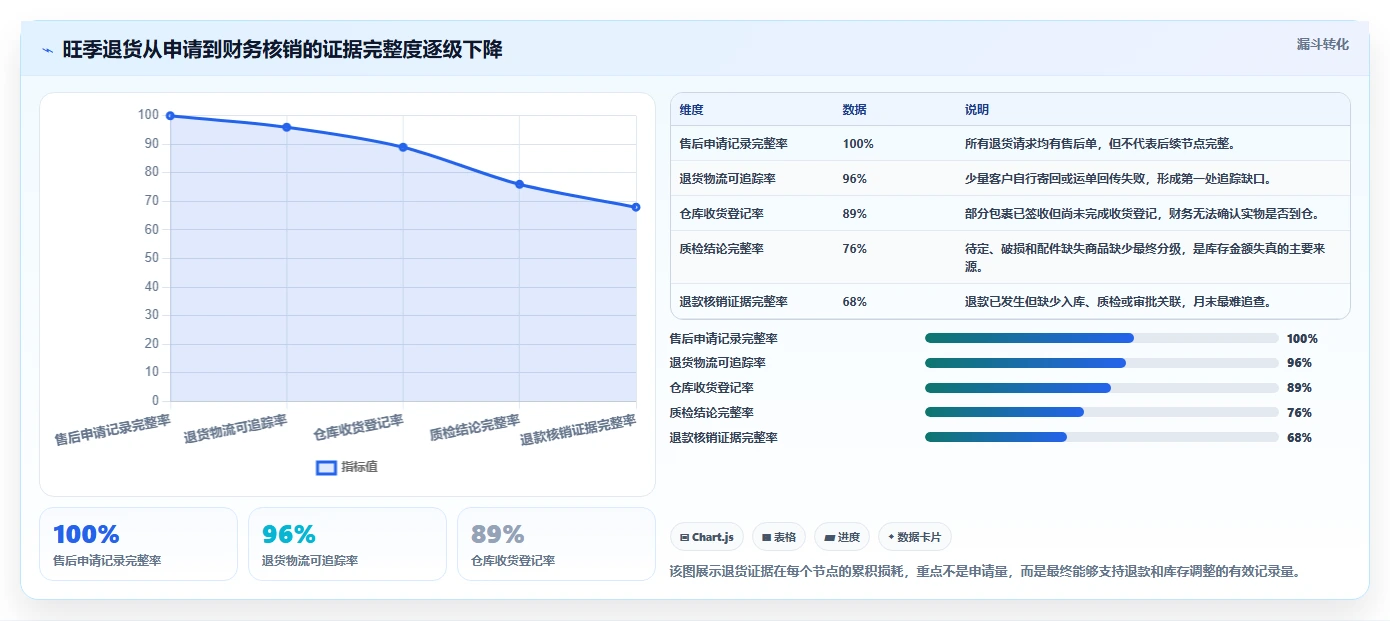This screenshot has height=621, width=1390.
Task: Click the 数据卡片 chip
Action: (x=915, y=537)
